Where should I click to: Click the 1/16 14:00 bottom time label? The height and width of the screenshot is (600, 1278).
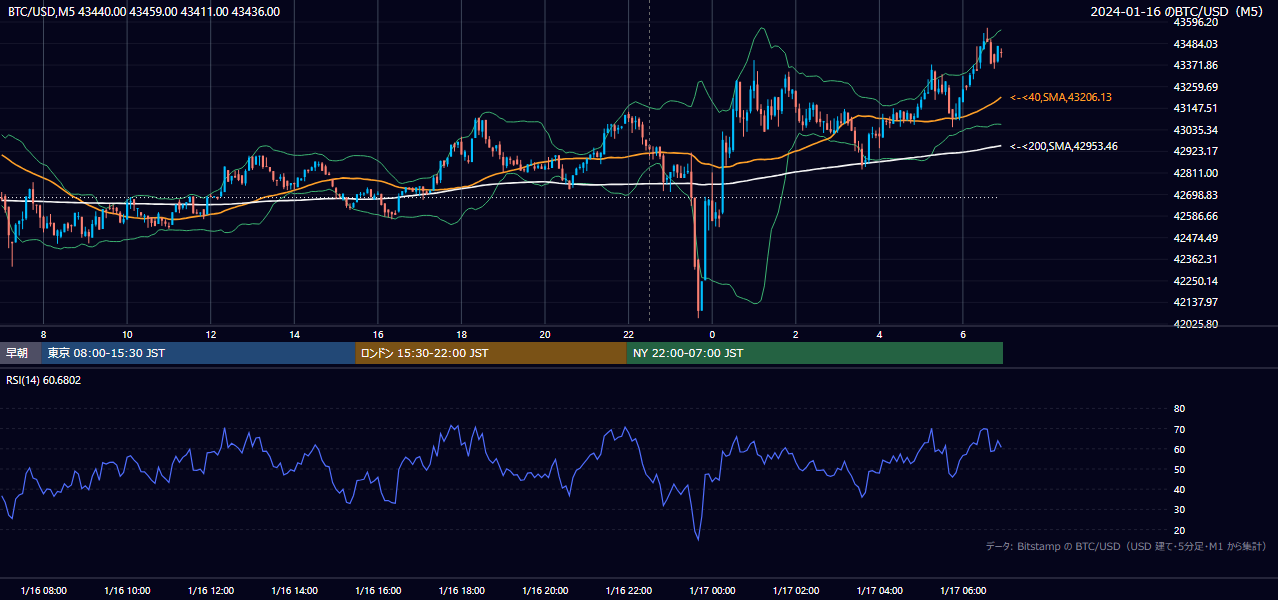click(x=295, y=591)
